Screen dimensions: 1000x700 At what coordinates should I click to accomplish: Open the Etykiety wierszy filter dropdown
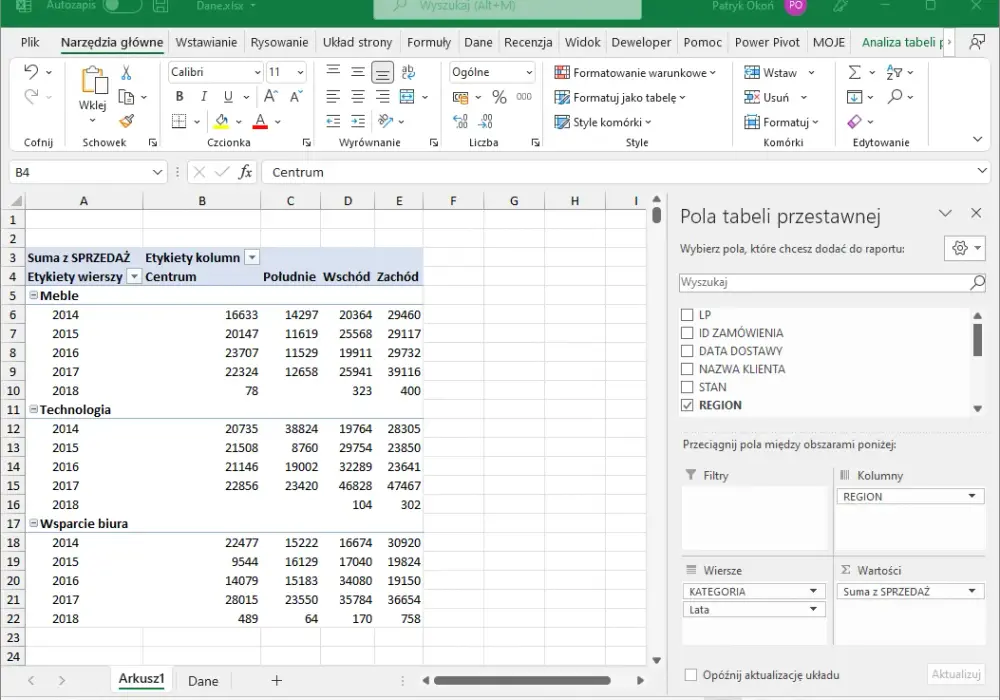[x=134, y=277]
